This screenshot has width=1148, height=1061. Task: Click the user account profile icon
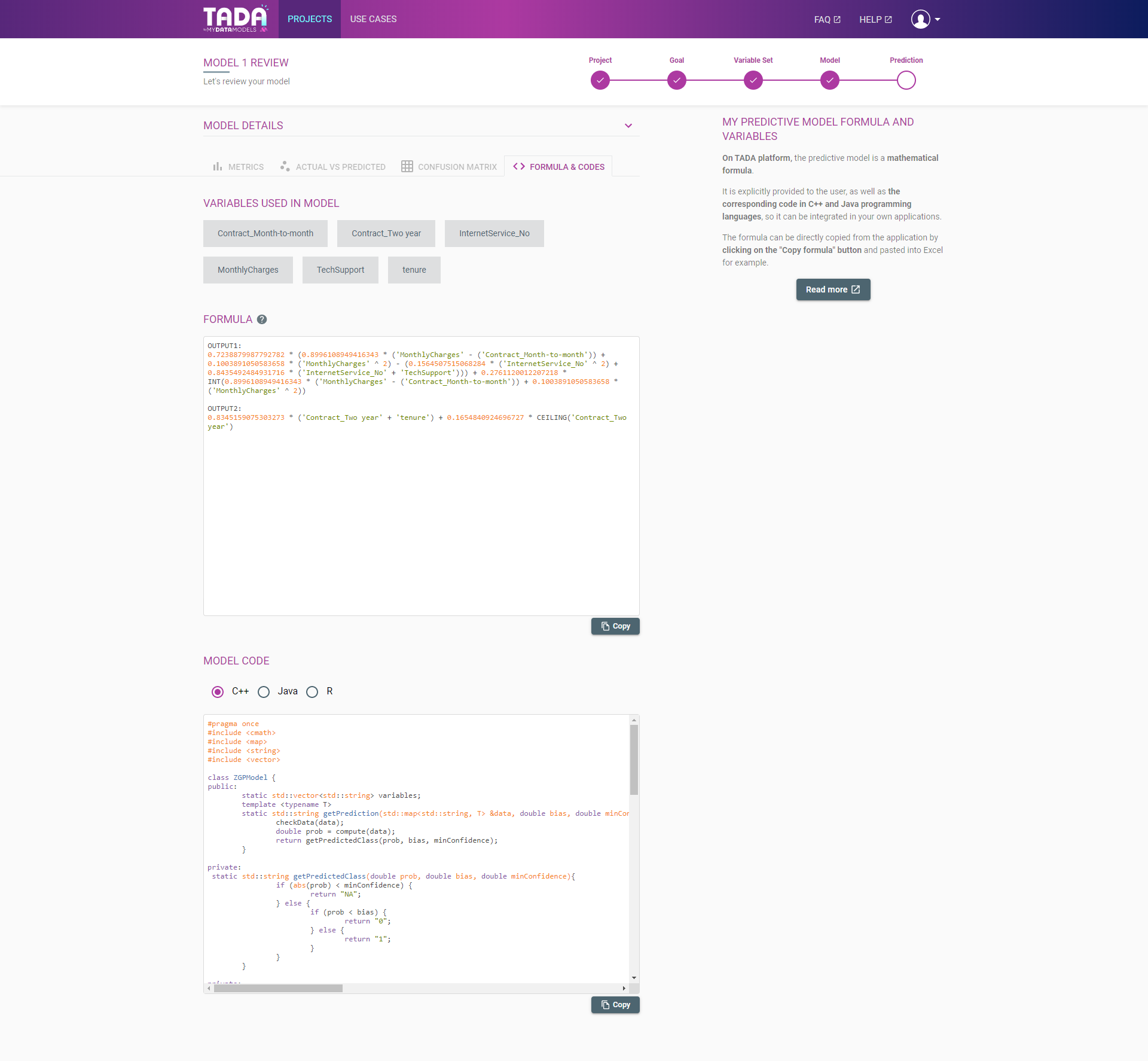coord(921,19)
